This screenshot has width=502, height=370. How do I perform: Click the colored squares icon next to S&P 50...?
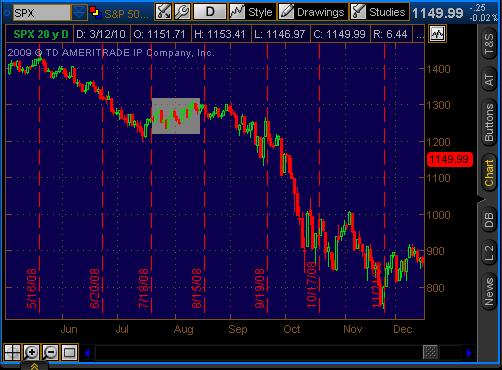pyautogui.click(x=95, y=13)
